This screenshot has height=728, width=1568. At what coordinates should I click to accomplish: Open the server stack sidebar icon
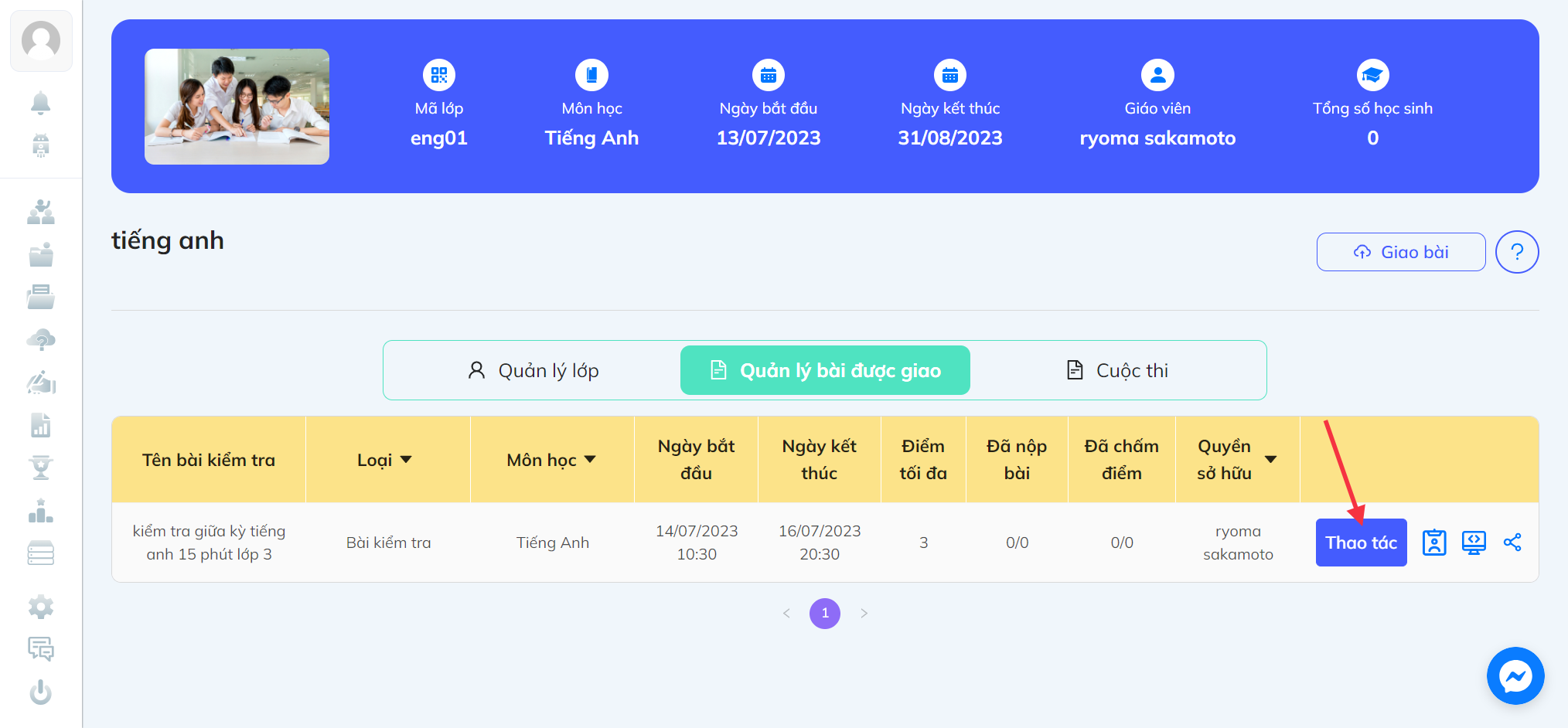40,553
